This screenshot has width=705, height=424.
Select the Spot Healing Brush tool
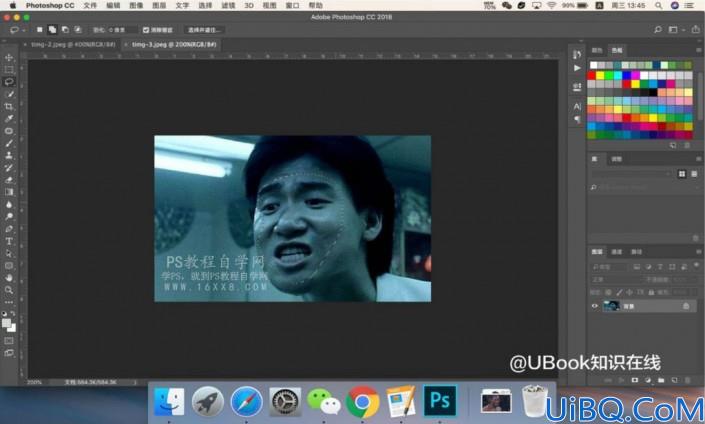pos(9,131)
